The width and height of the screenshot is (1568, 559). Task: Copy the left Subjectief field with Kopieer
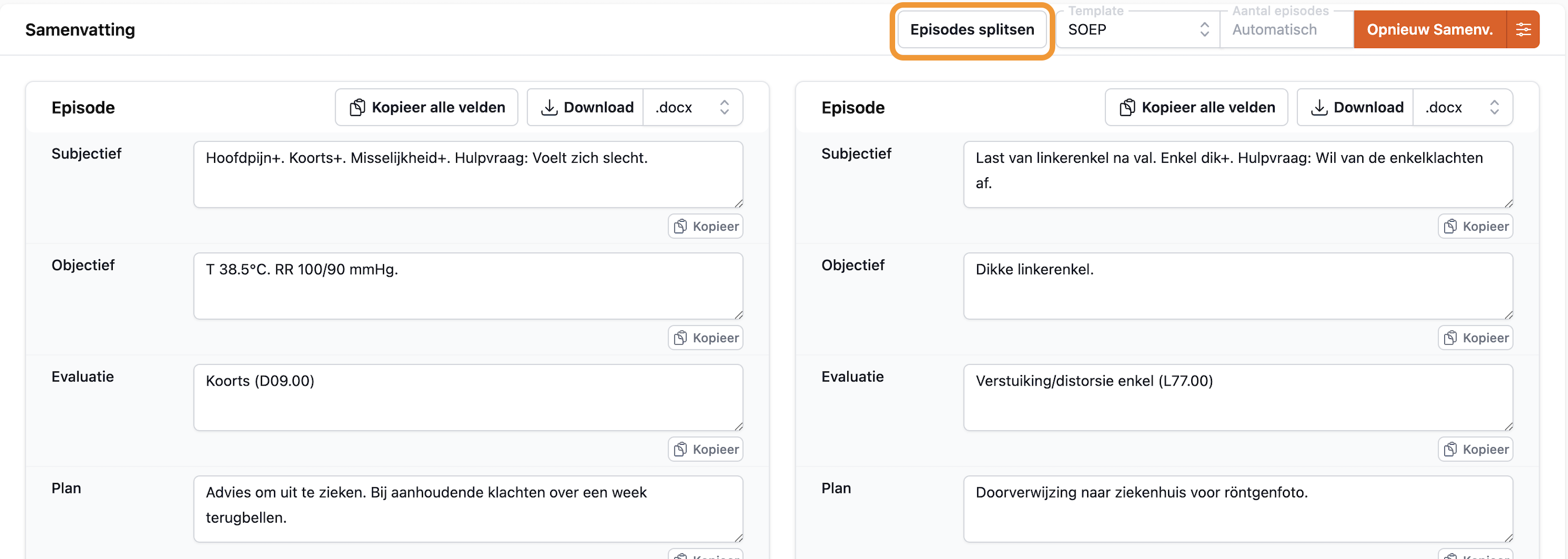pyautogui.click(x=705, y=227)
